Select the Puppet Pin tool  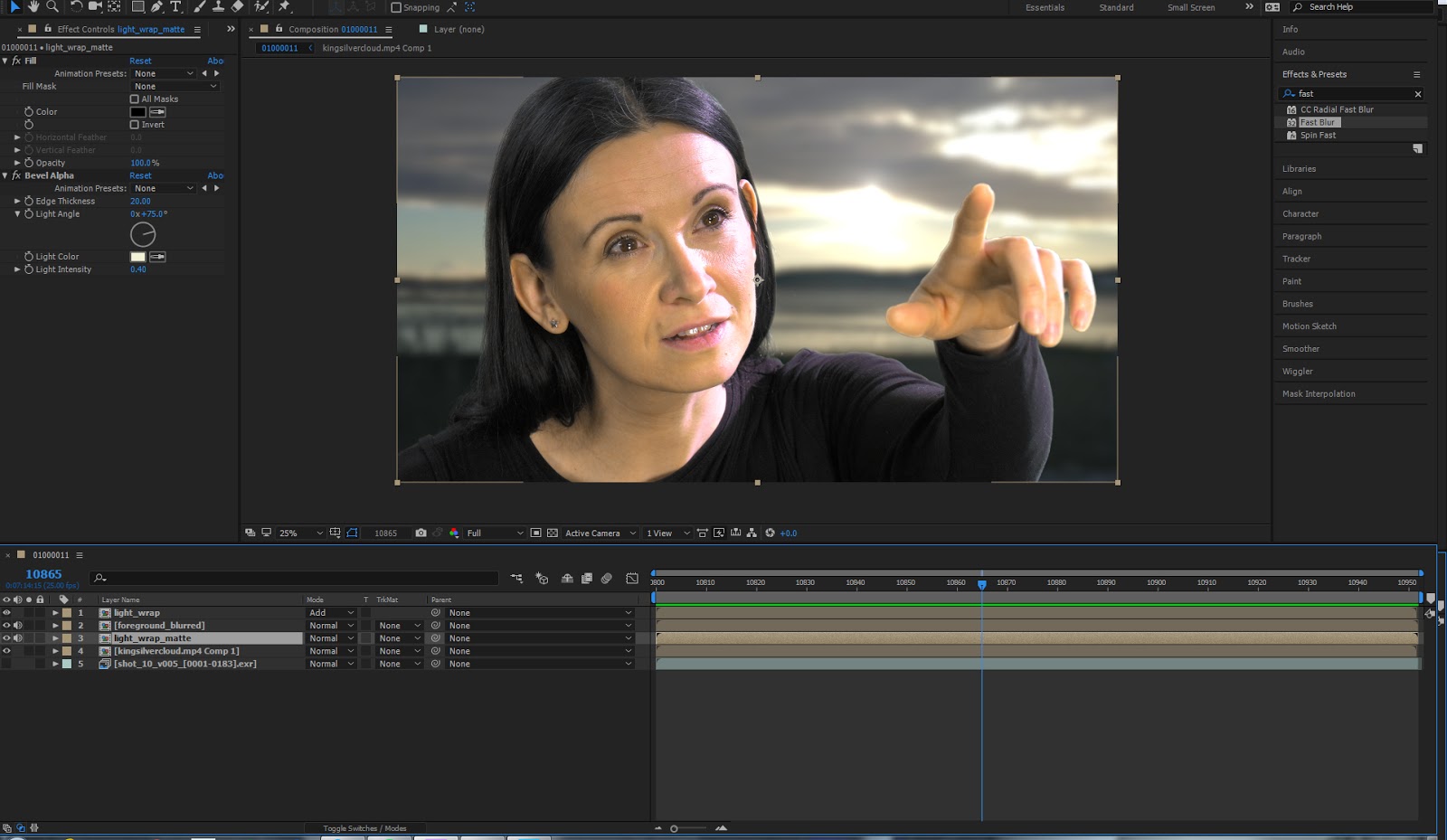tap(285, 7)
